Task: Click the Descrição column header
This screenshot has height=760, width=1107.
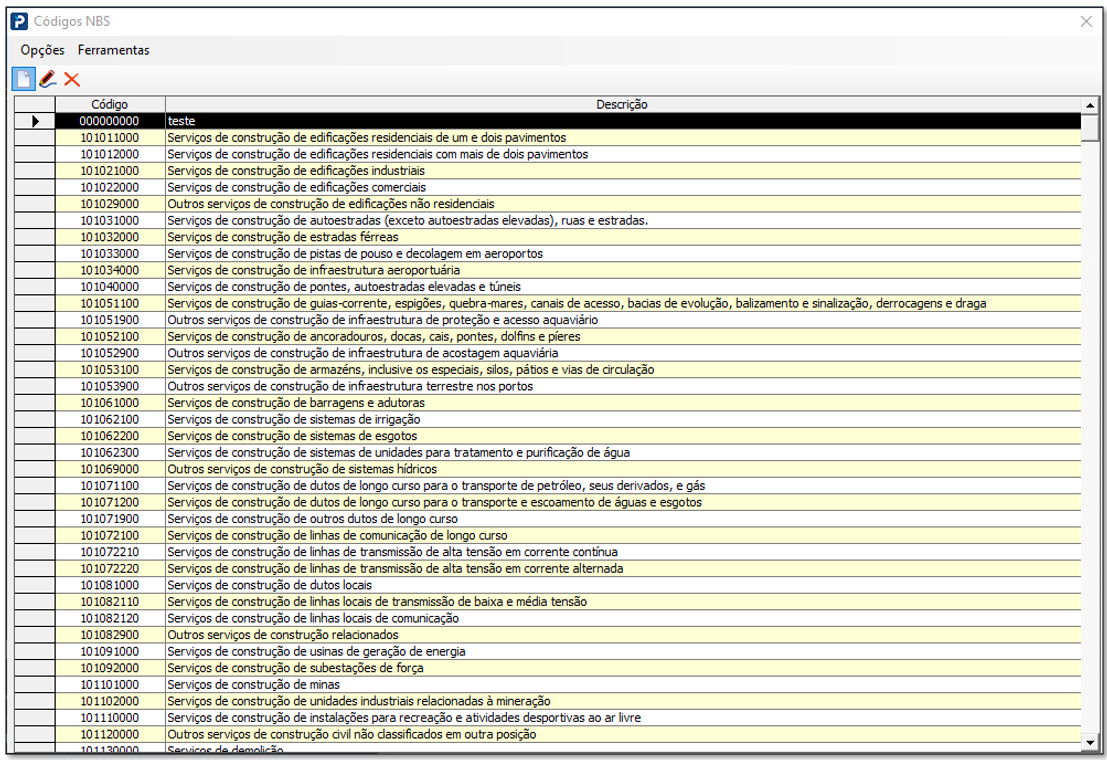Action: (623, 105)
